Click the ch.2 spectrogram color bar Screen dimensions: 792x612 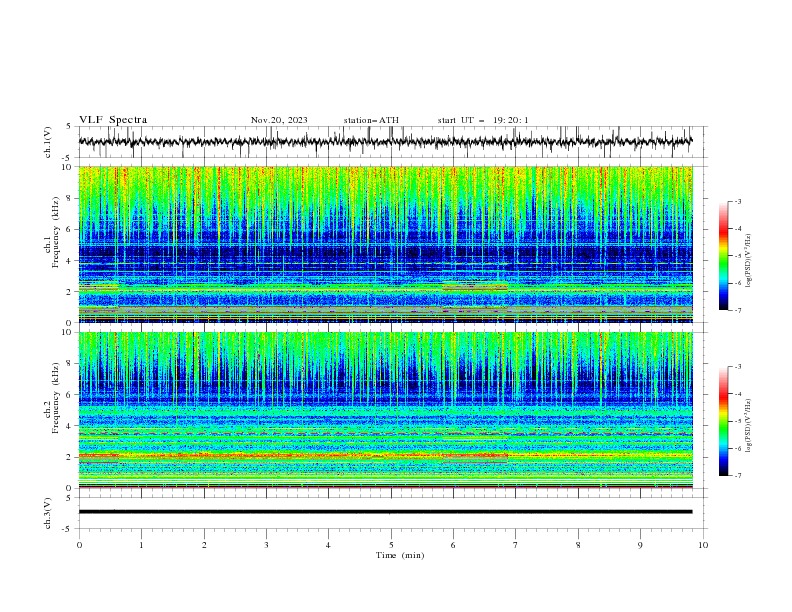tap(723, 421)
